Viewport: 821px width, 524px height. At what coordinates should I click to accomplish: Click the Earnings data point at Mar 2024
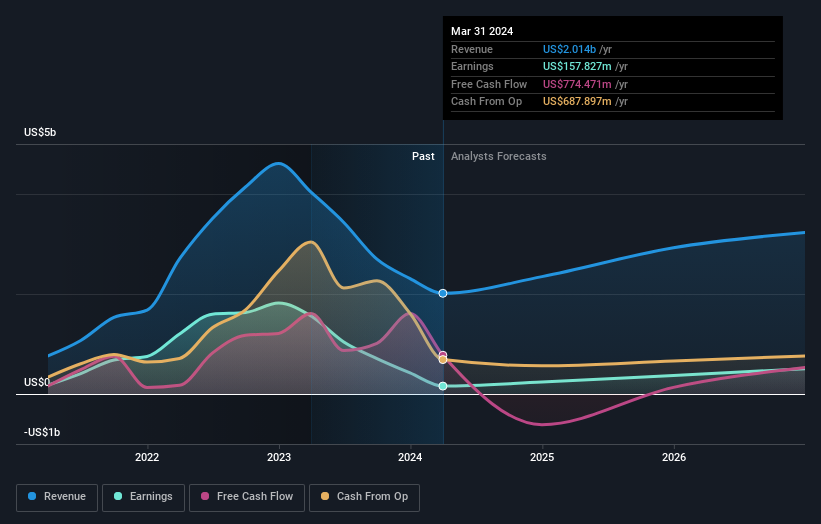443,386
